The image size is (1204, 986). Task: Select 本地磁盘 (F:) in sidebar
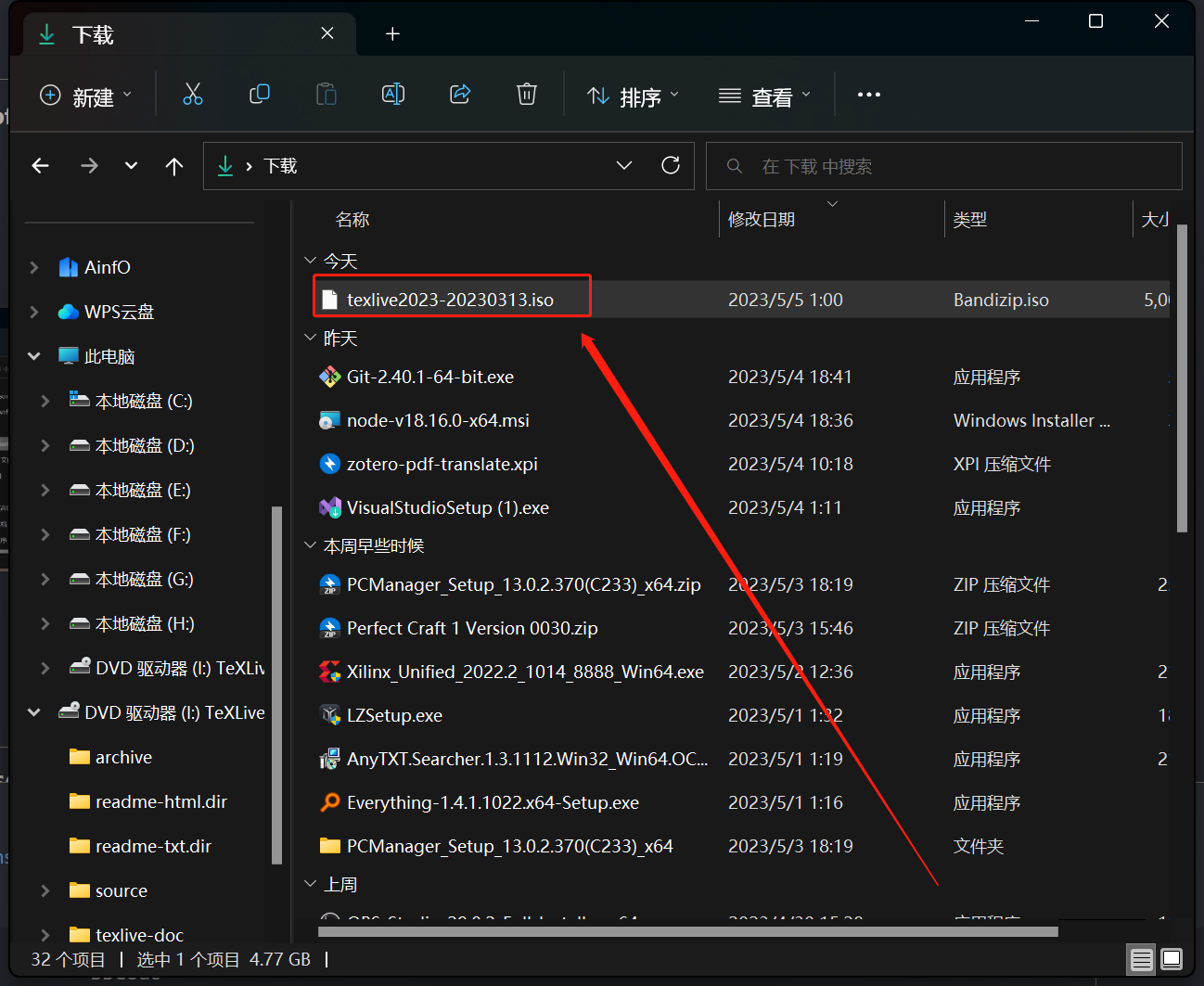(x=143, y=534)
